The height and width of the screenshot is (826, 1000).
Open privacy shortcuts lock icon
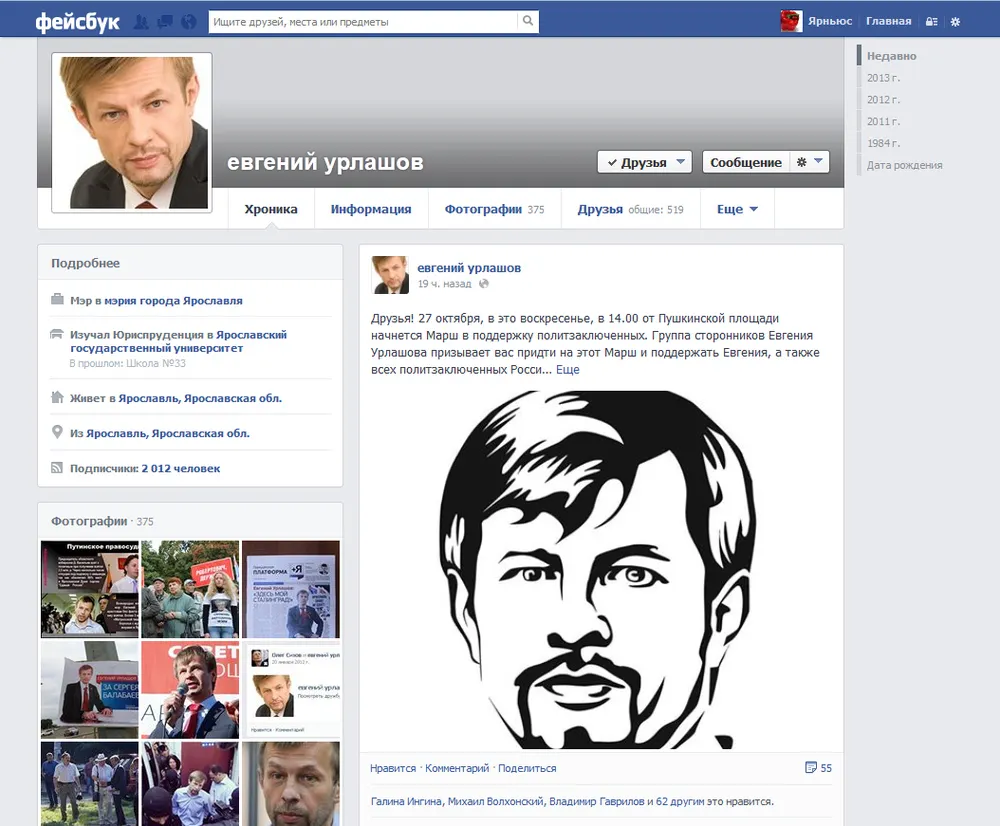tap(931, 22)
